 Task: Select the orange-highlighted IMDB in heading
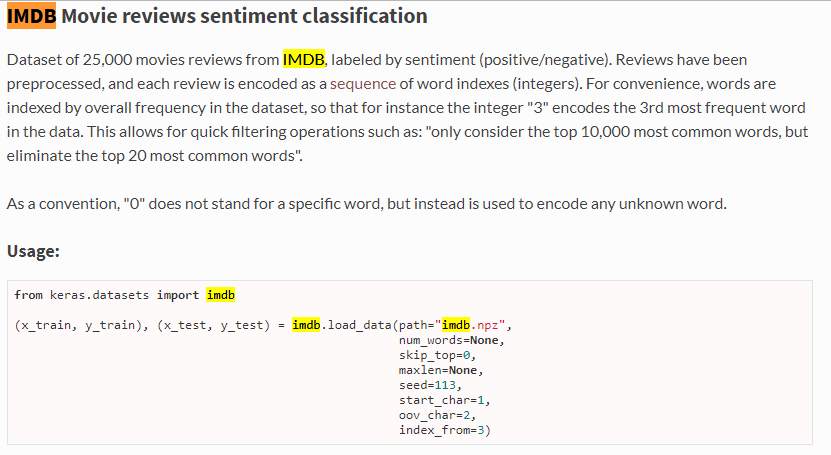(x=31, y=16)
